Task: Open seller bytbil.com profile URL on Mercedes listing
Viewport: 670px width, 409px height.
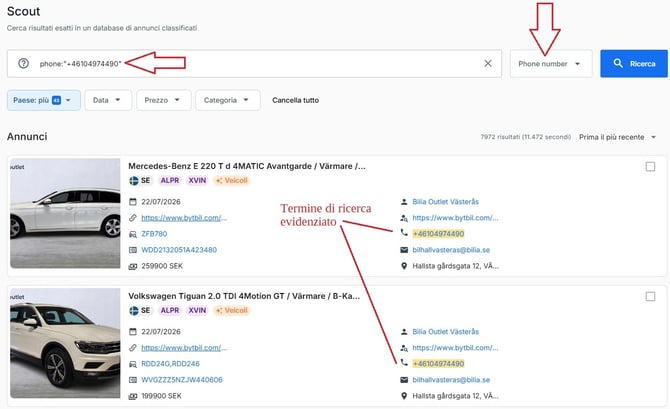Action: [455, 218]
